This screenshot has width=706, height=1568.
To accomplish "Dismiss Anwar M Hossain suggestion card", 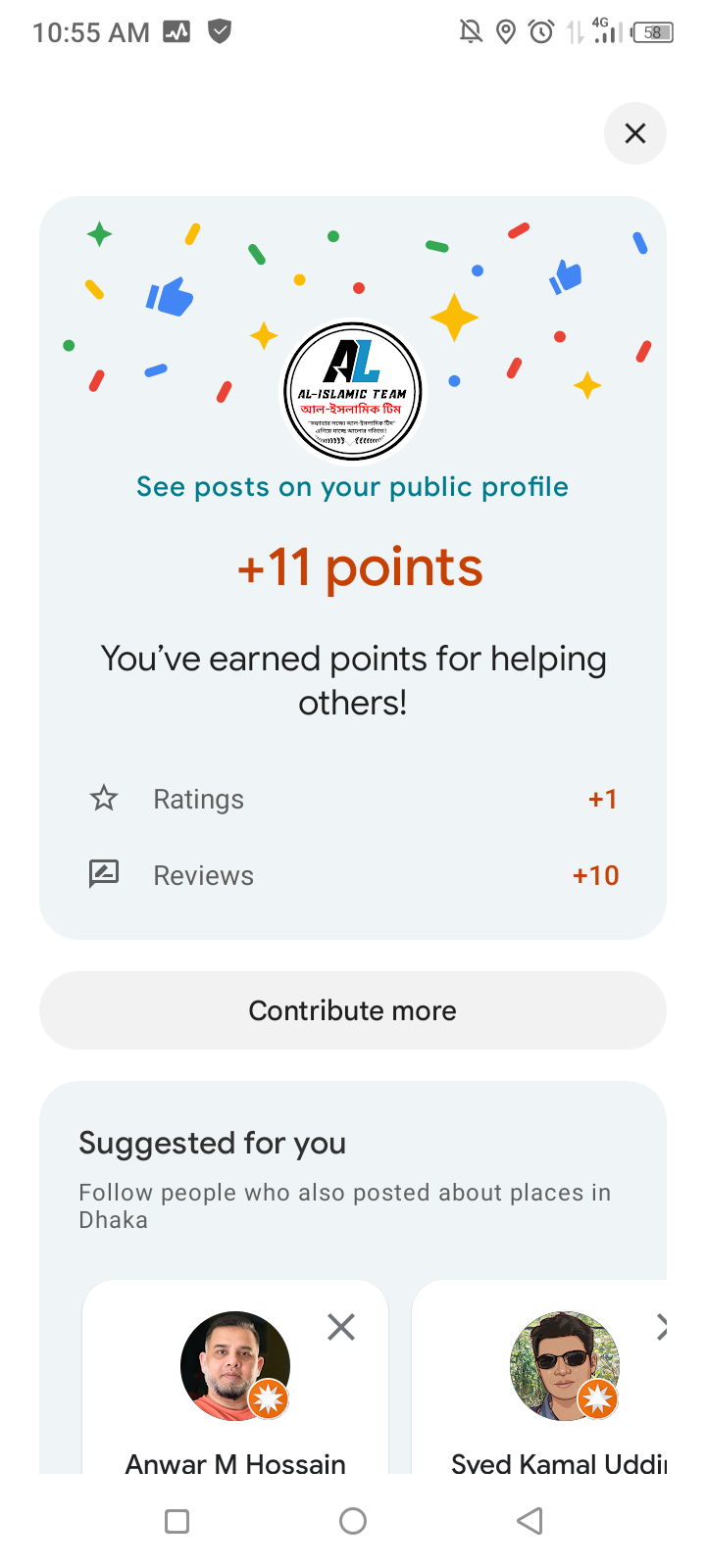I will pyautogui.click(x=341, y=1327).
